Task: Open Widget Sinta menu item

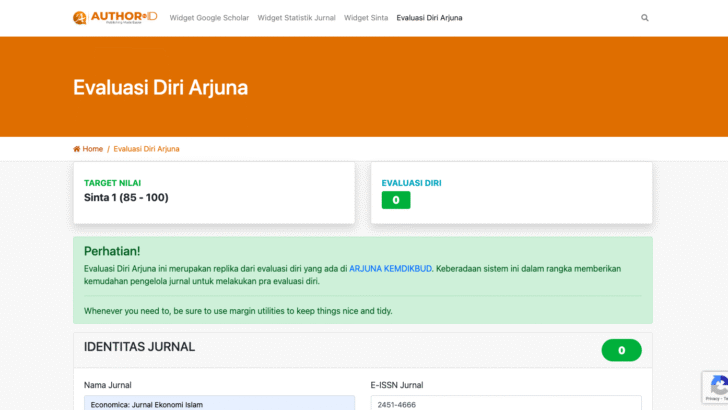Action: point(366,18)
